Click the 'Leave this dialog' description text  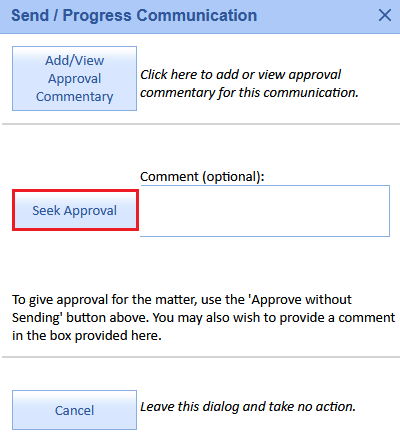[248, 407]
